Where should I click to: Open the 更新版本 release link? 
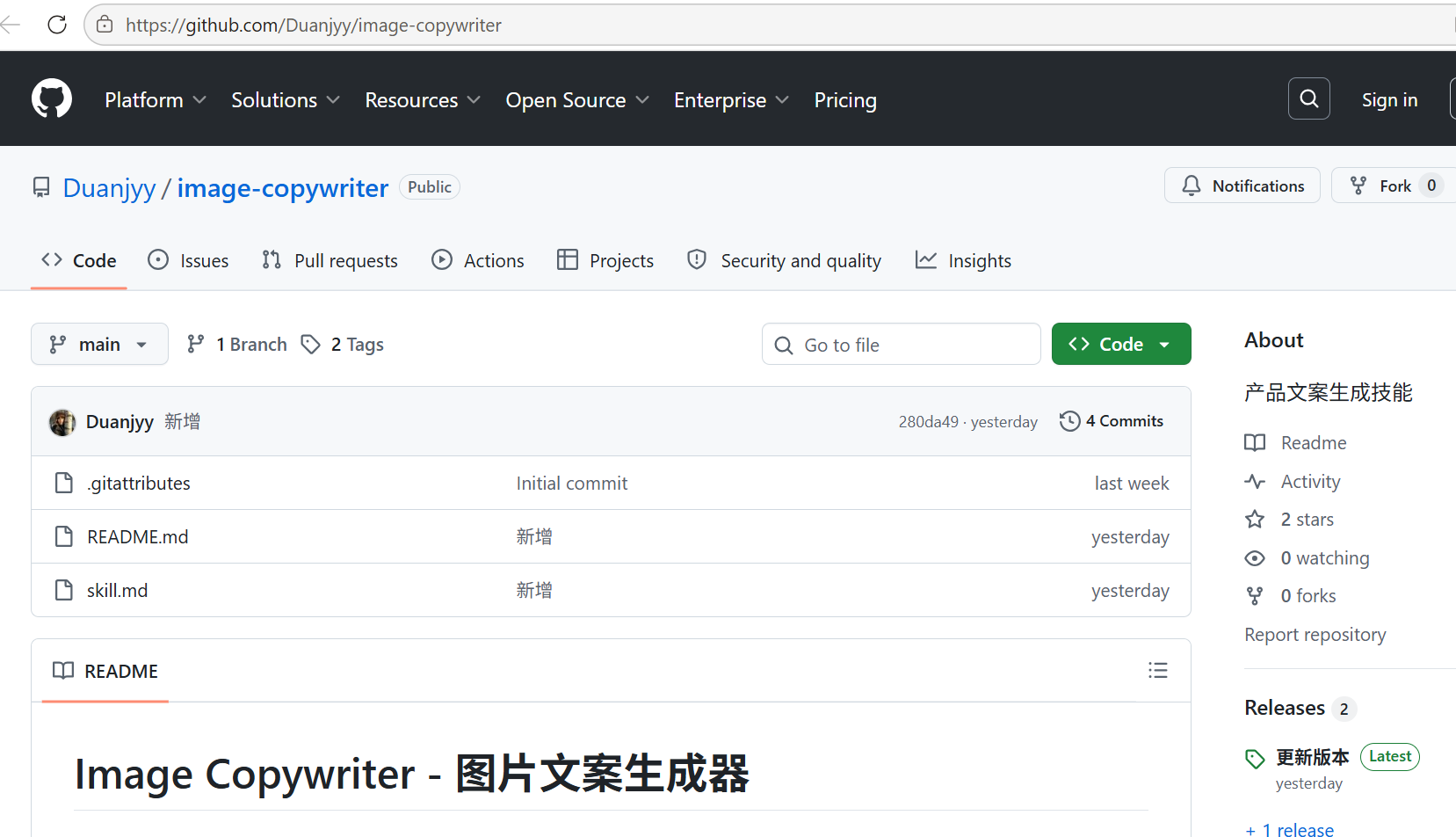coord(1313,757)
